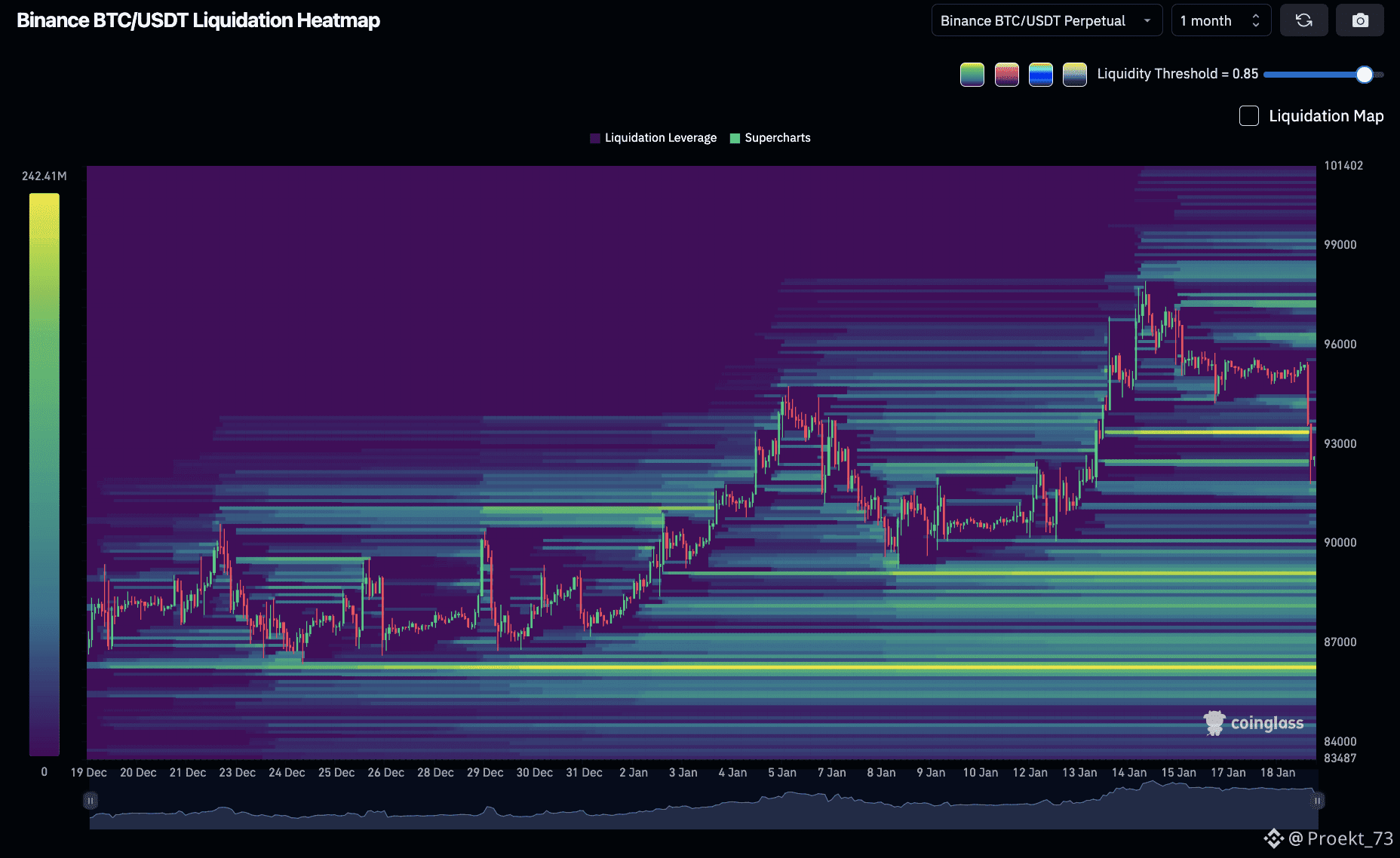Screen dimensions: 1400x858
Task: Toggle Liquidation Leverage legend series
Action: (653, 138)
